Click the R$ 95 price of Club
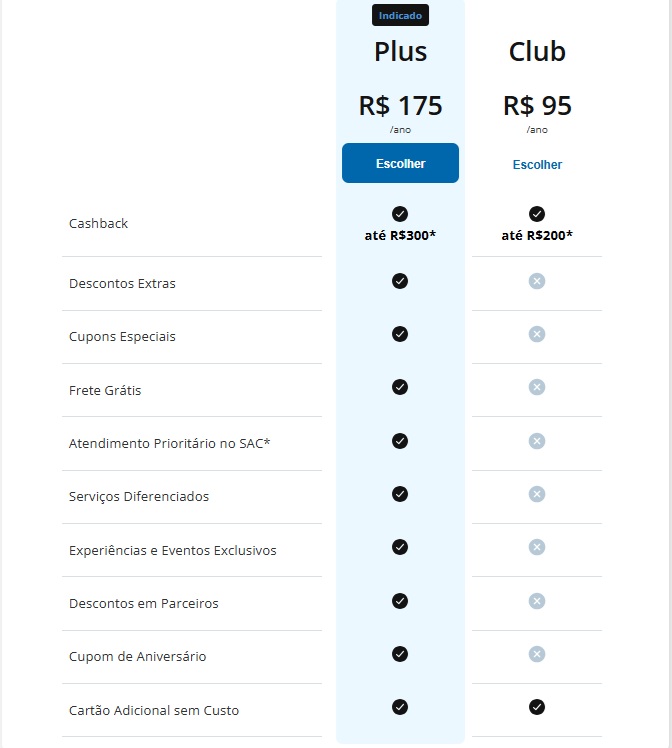 (x=537, y=105)
